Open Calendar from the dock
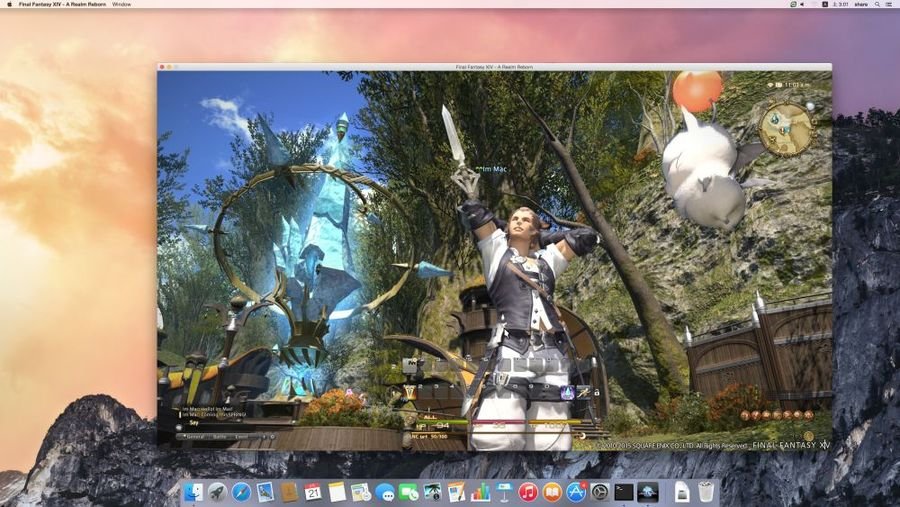 313,491
